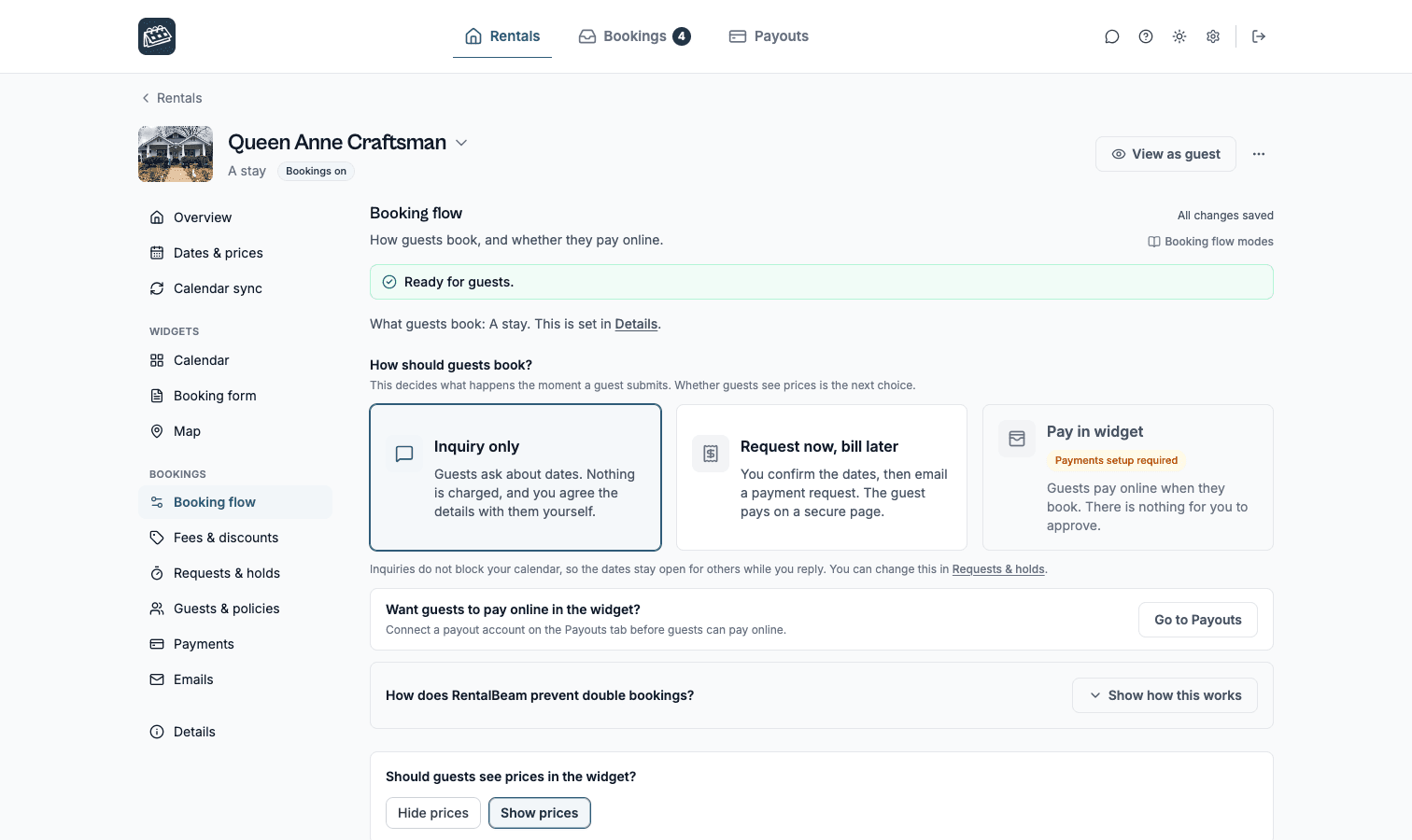Viewport: 1412px width, 840px height.
Task: Open Emails in sidebar
Action: click(x=235, y=679)
